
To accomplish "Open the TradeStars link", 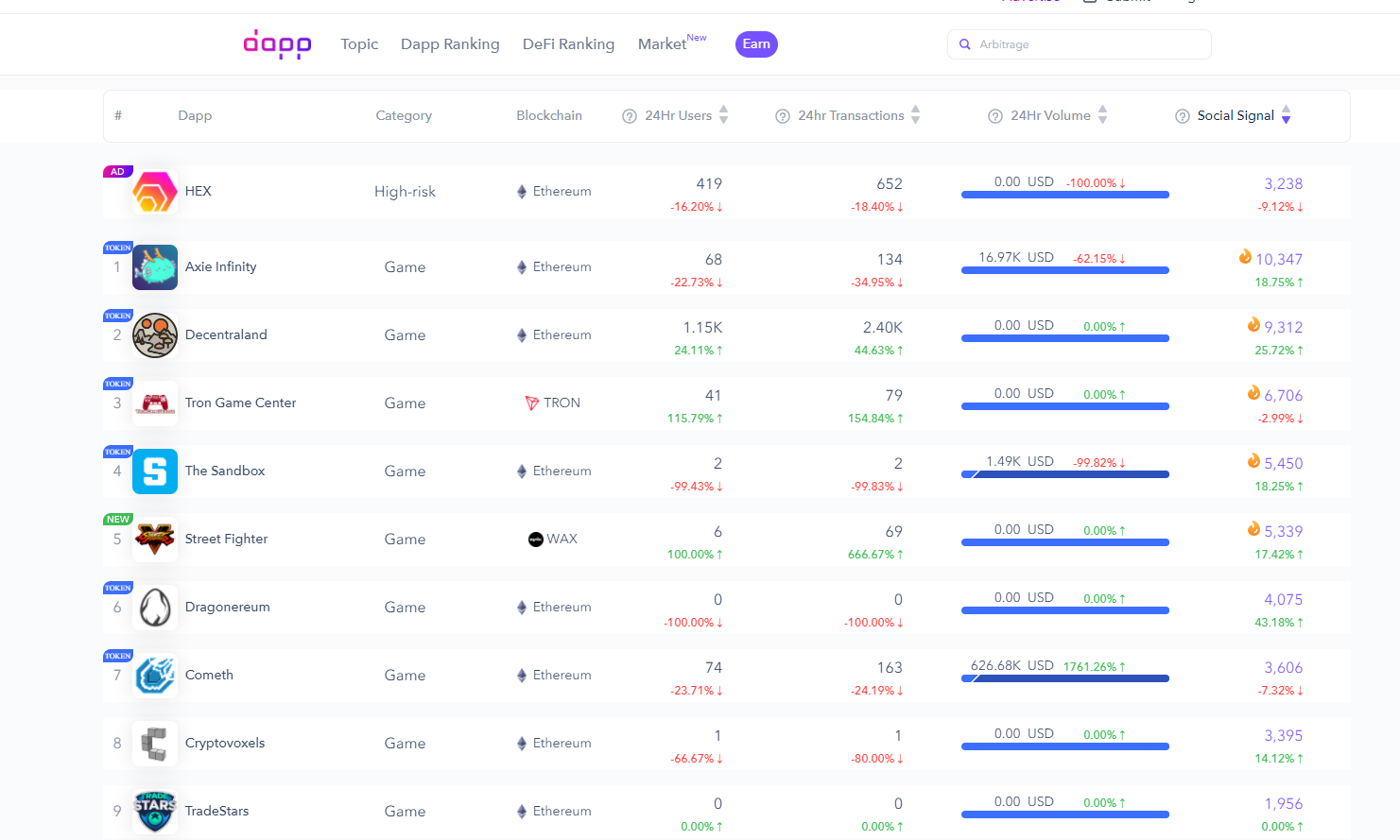I will [x=217, y=811].
